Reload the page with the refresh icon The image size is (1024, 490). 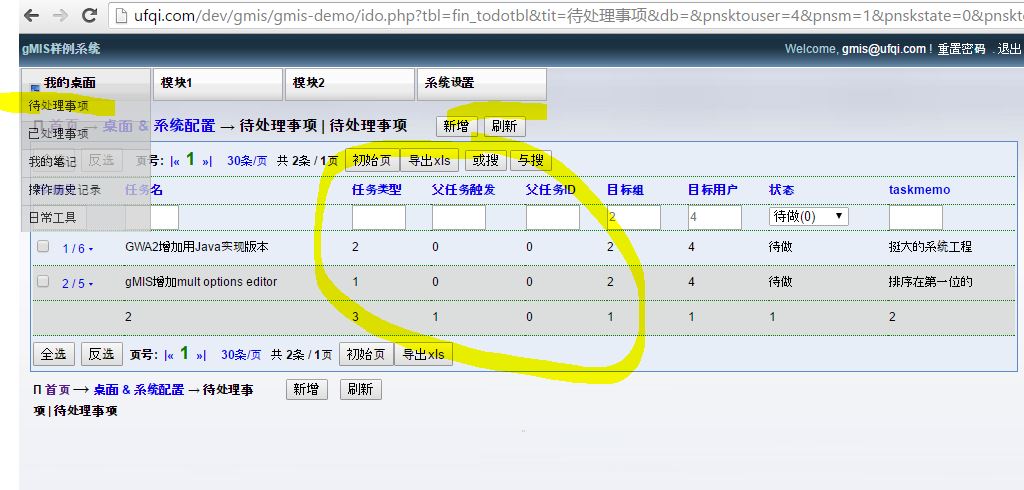[x=89, y=16]
